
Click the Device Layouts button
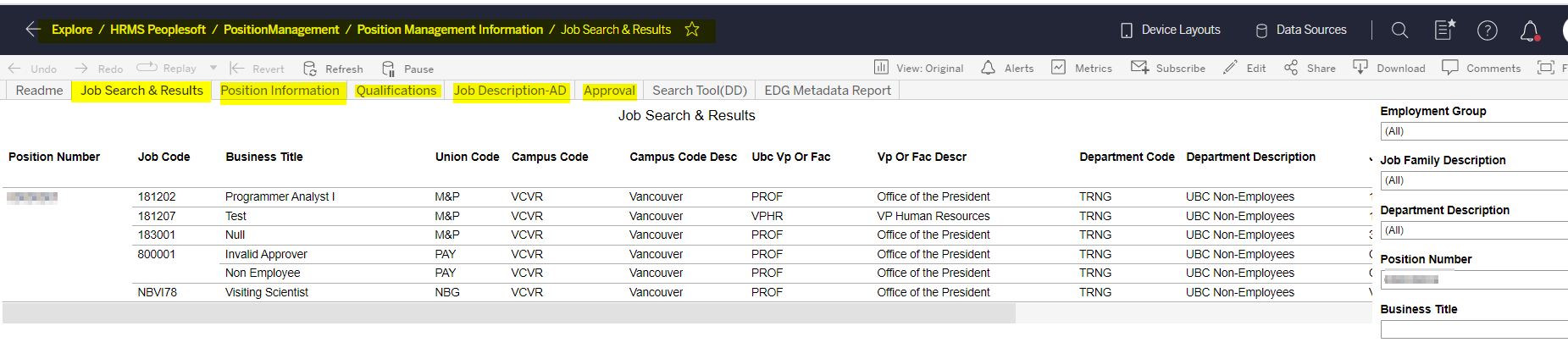[1170, 30]
